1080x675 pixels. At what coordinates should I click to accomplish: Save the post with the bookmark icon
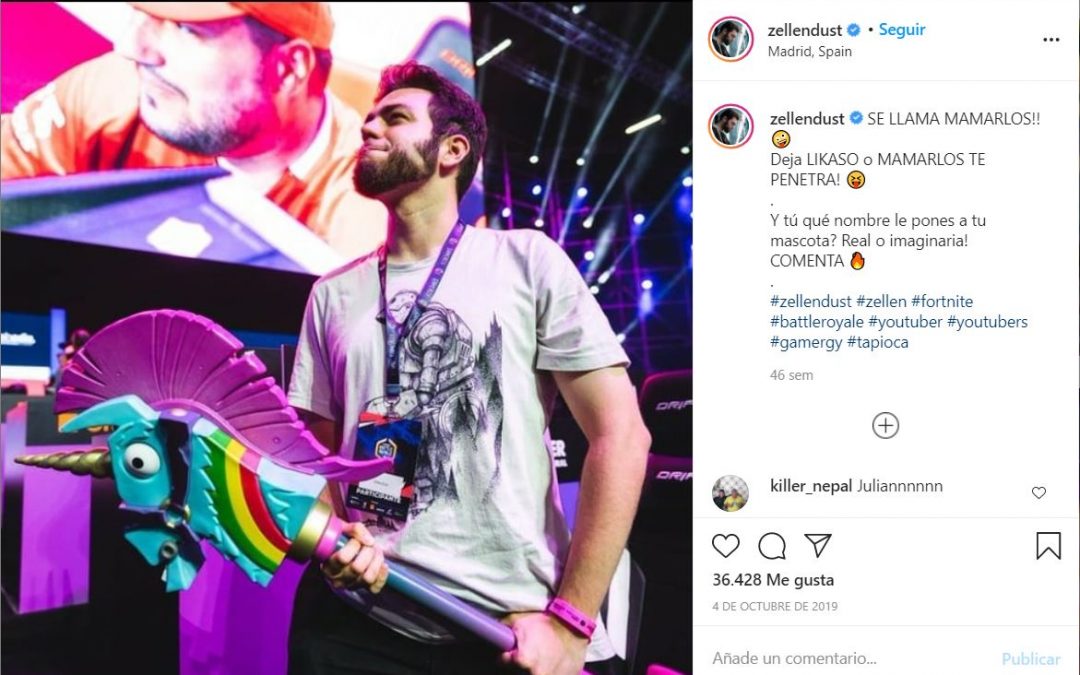tap(1048, 545)
